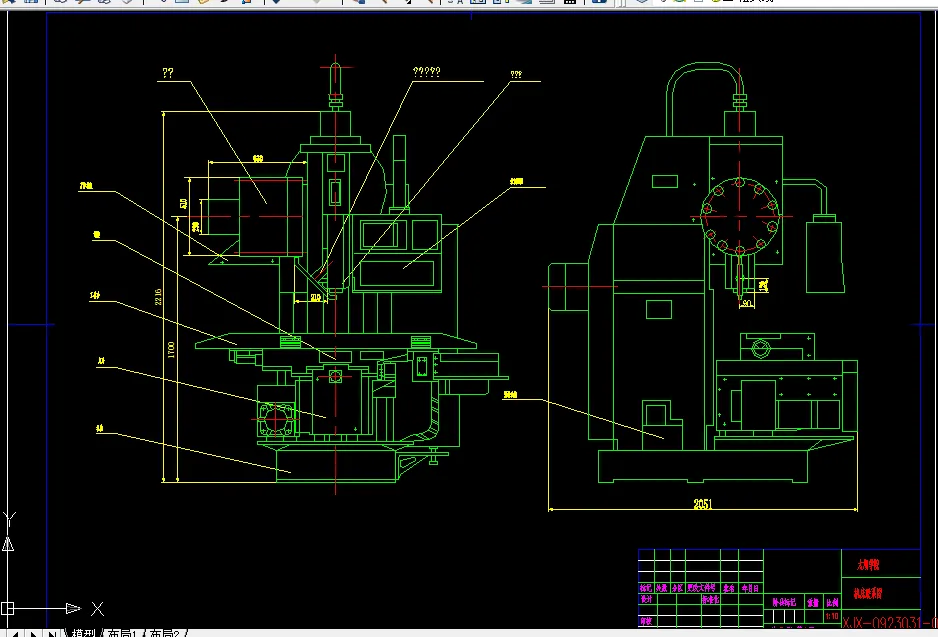Click the previous layout tab arrow

coord(15,634)
